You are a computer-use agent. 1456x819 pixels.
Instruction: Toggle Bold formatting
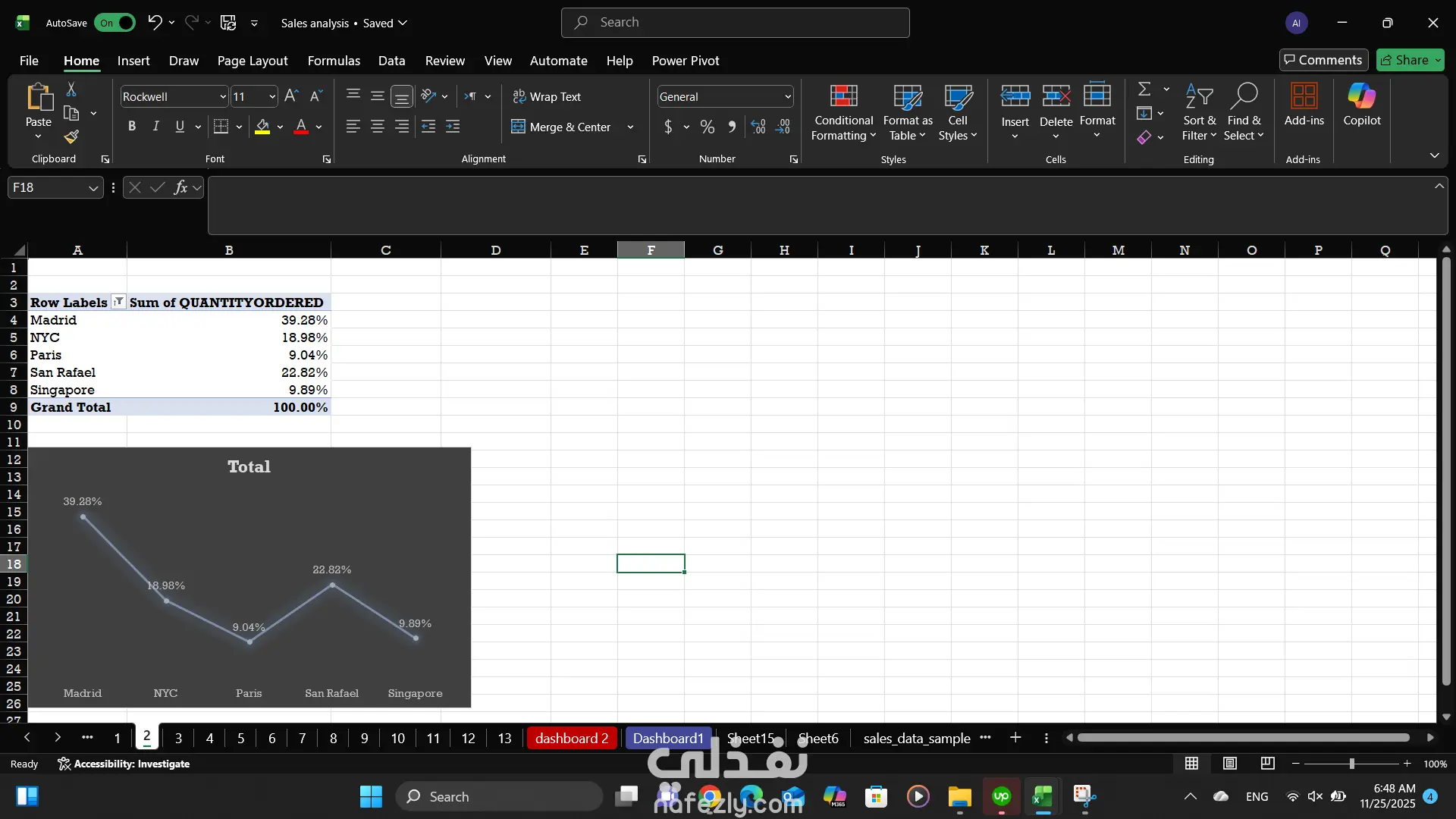click(132, 127)
